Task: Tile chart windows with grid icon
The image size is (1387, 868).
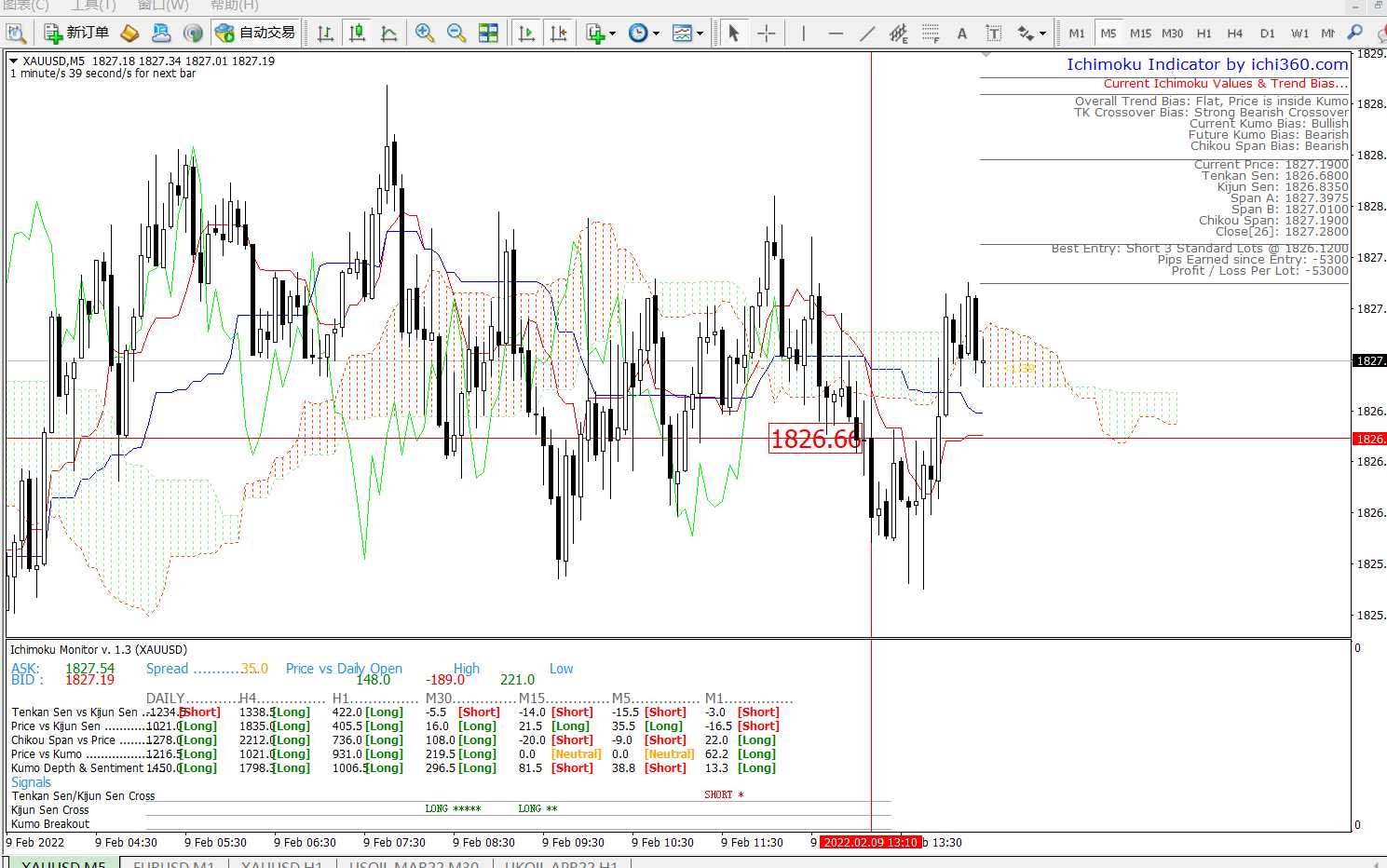Action: pos(488,34)
